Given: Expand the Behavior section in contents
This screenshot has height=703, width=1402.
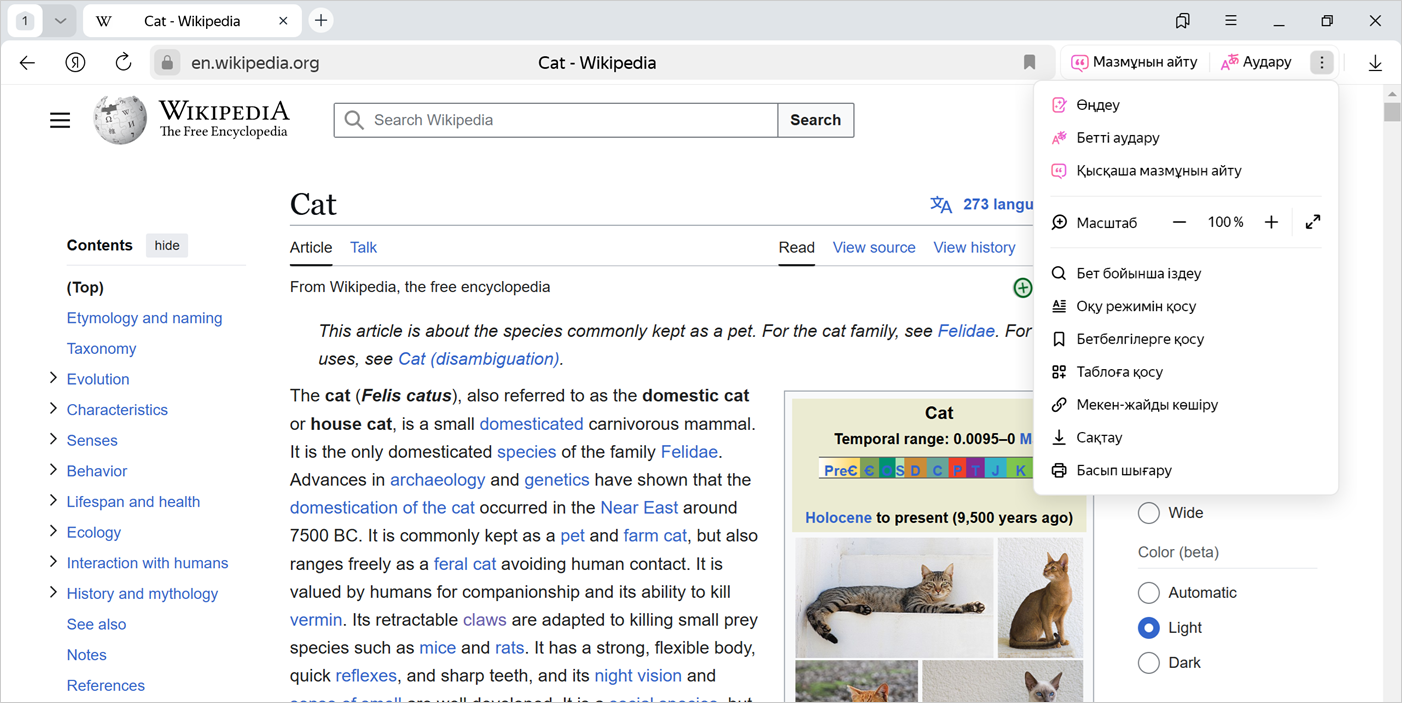Looking at the screenshot, I should pyautogui.click(x=53, y=470).
